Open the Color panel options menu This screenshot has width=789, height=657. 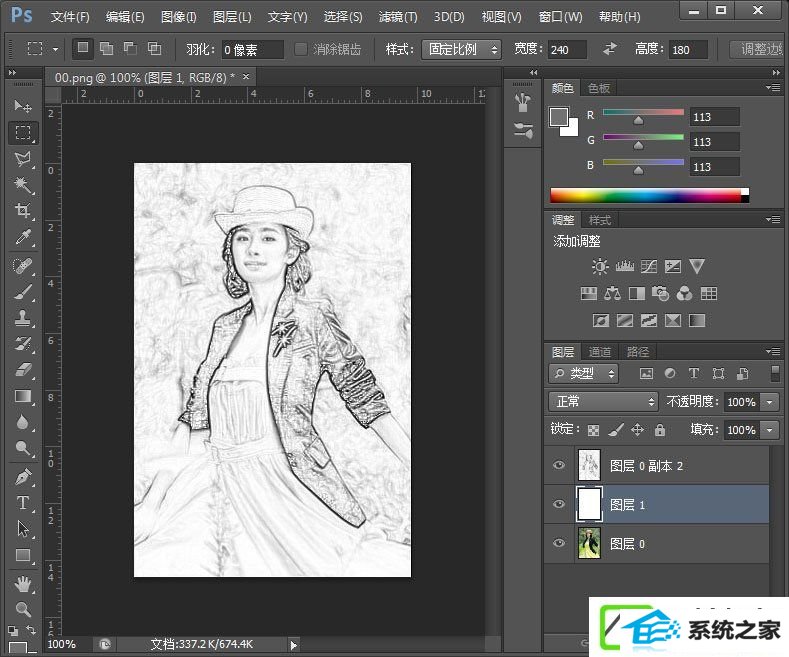tap(773, 88)
